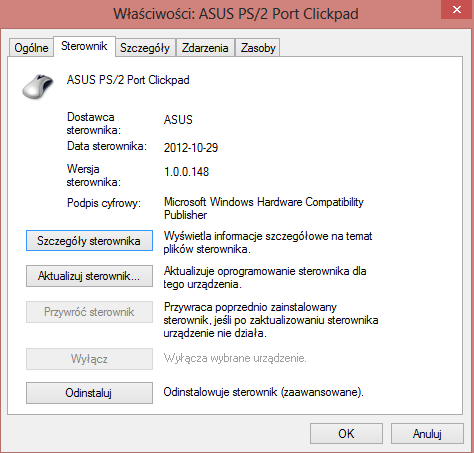The image size is (474, 453).
Task: Click the Microsoft Windows Hardware Compatibility Publisher text
Action: 264,208
